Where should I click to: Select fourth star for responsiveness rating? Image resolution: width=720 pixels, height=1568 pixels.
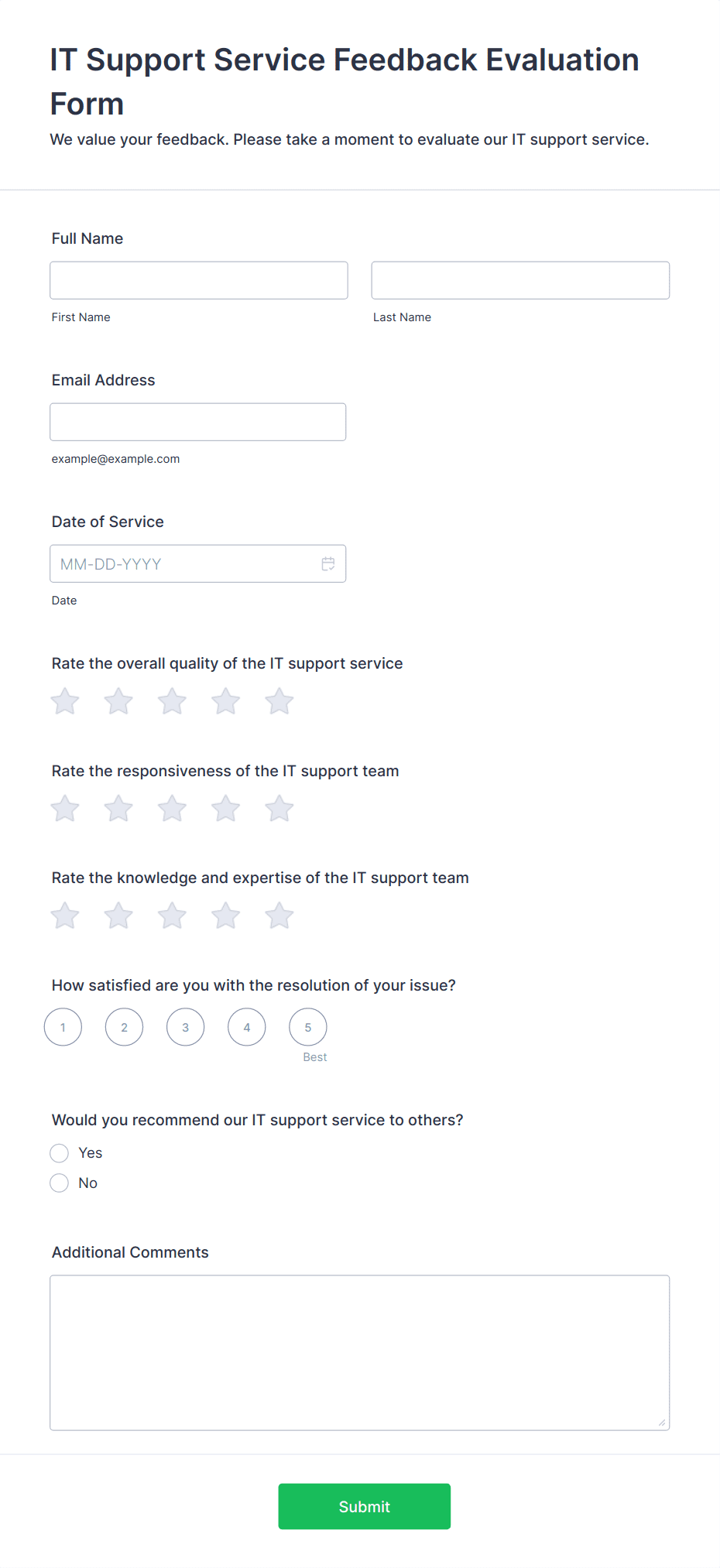pyautogui.click(x=226, y=809)
